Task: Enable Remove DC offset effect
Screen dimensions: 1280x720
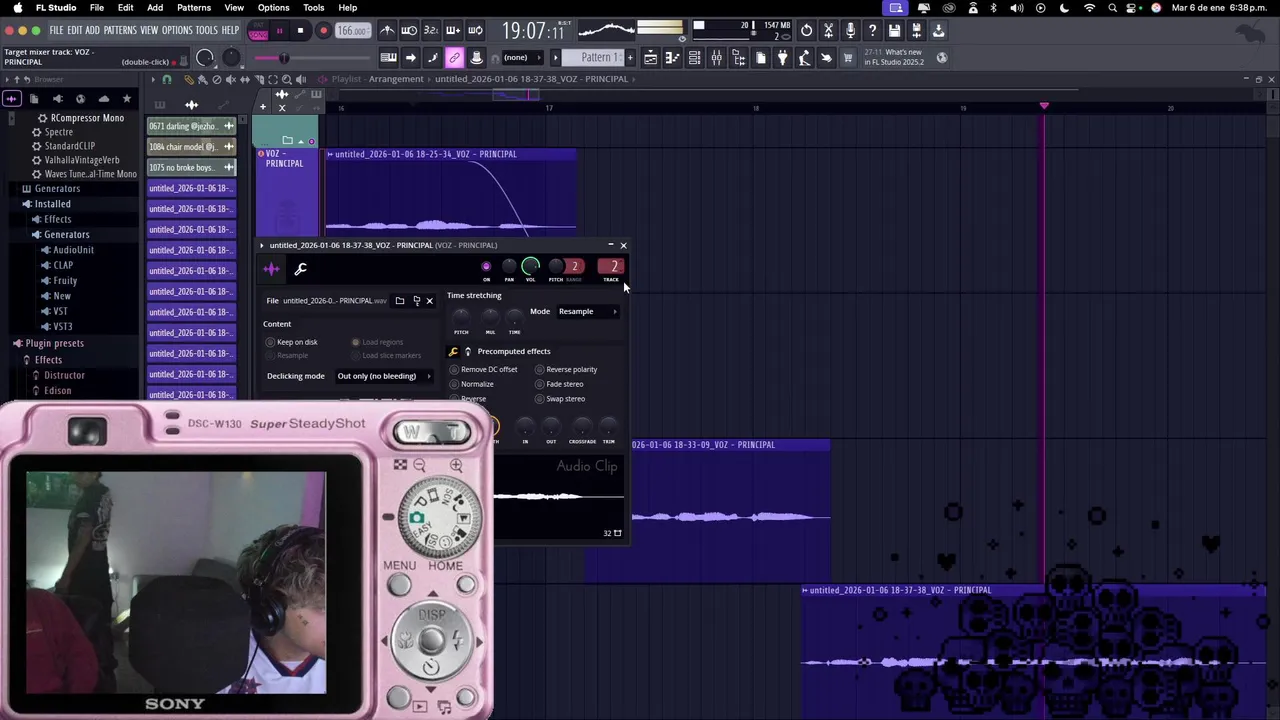Action: tap(484, 369)
